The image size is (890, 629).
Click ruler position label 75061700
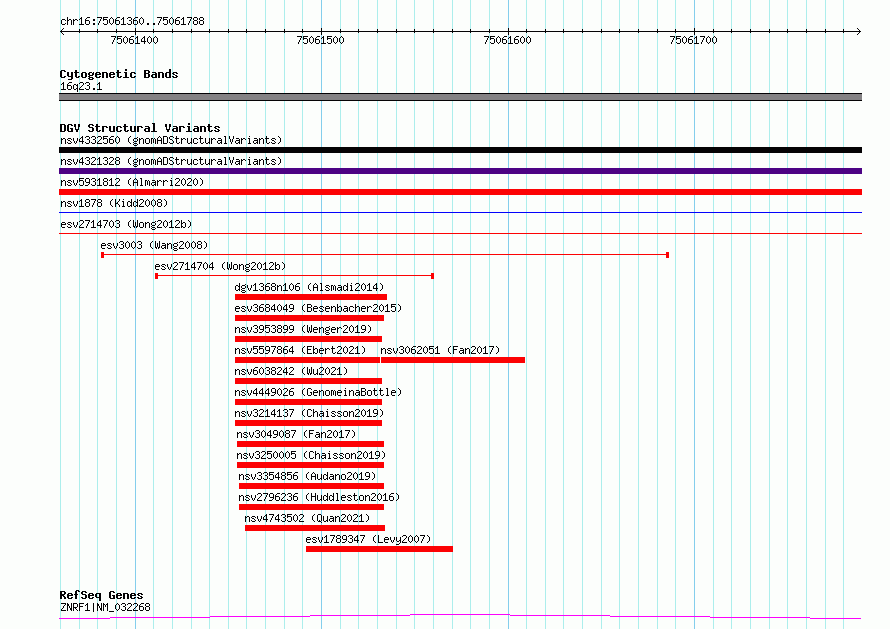point(694,40)
